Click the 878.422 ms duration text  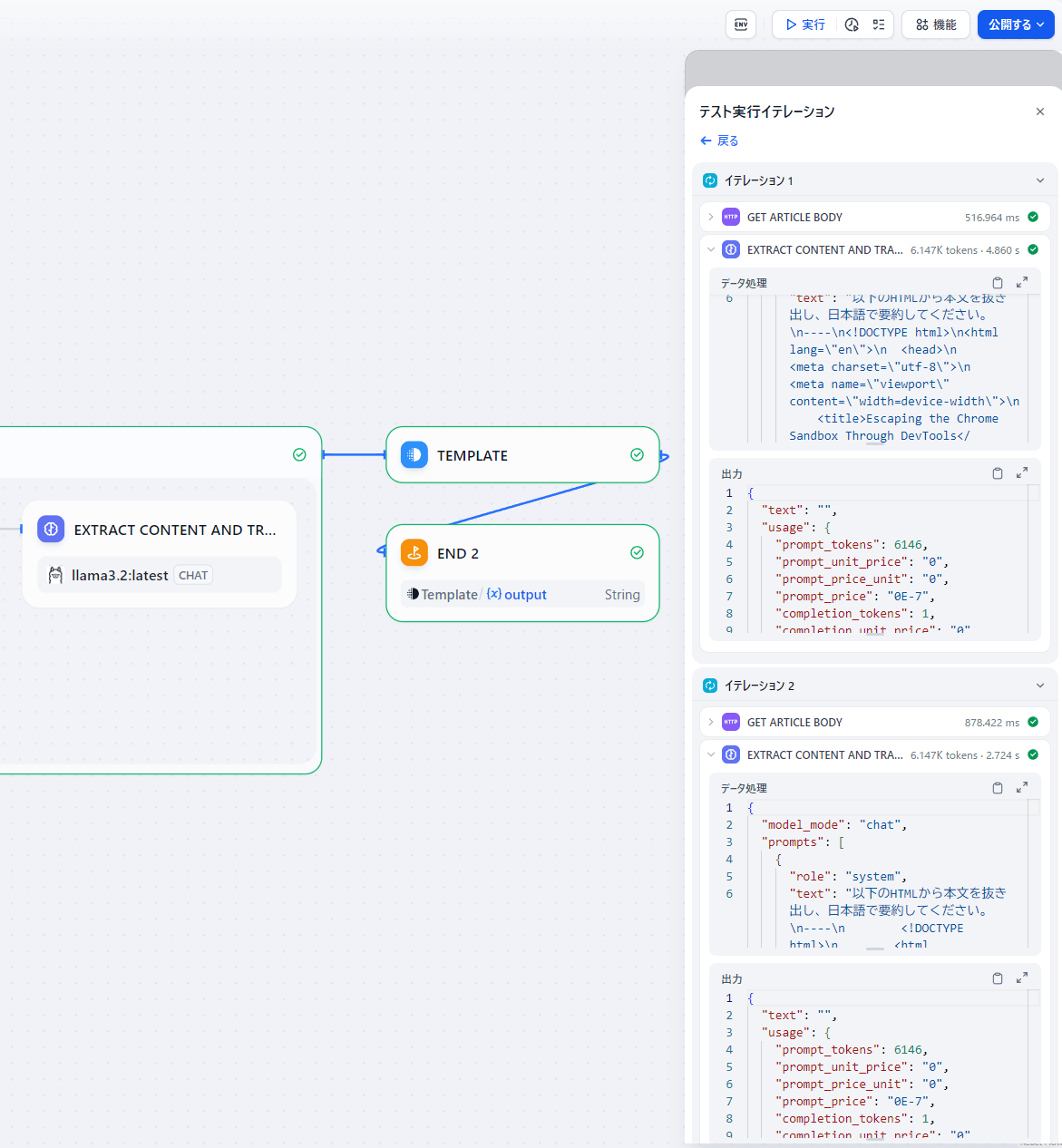992,723
